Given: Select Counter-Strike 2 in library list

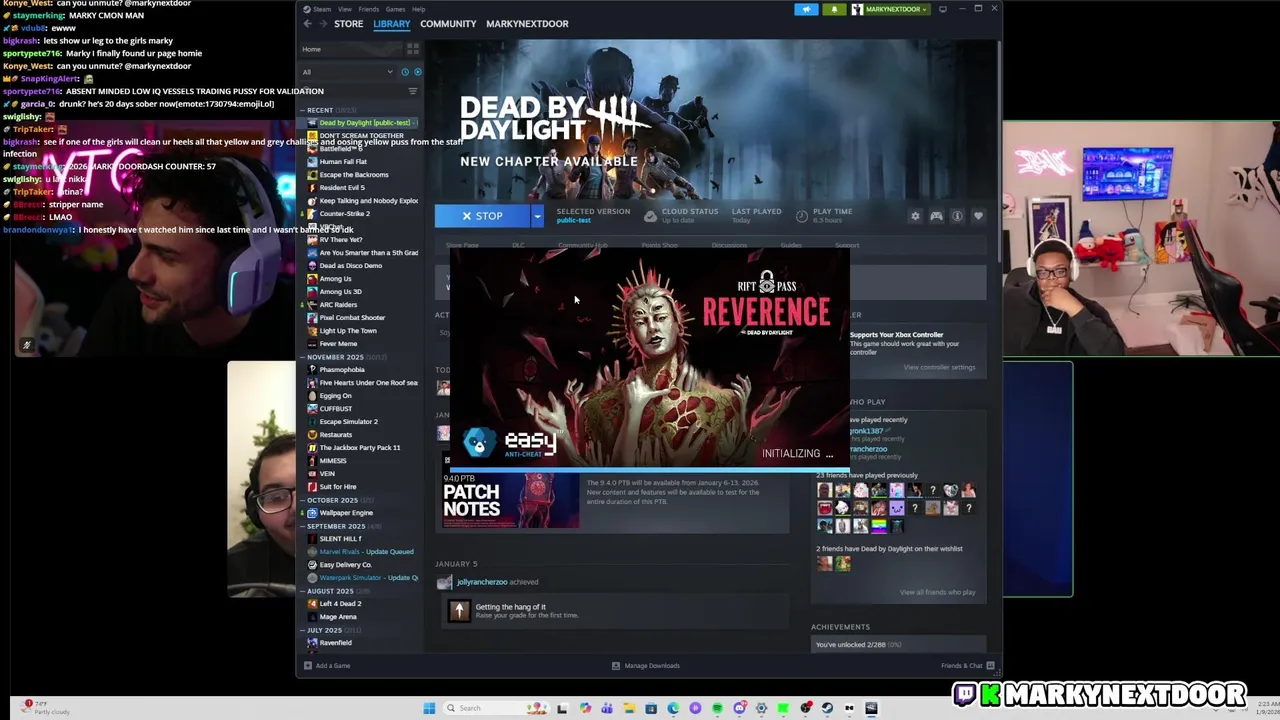Looking at the screenshot, I should point(344,214).
